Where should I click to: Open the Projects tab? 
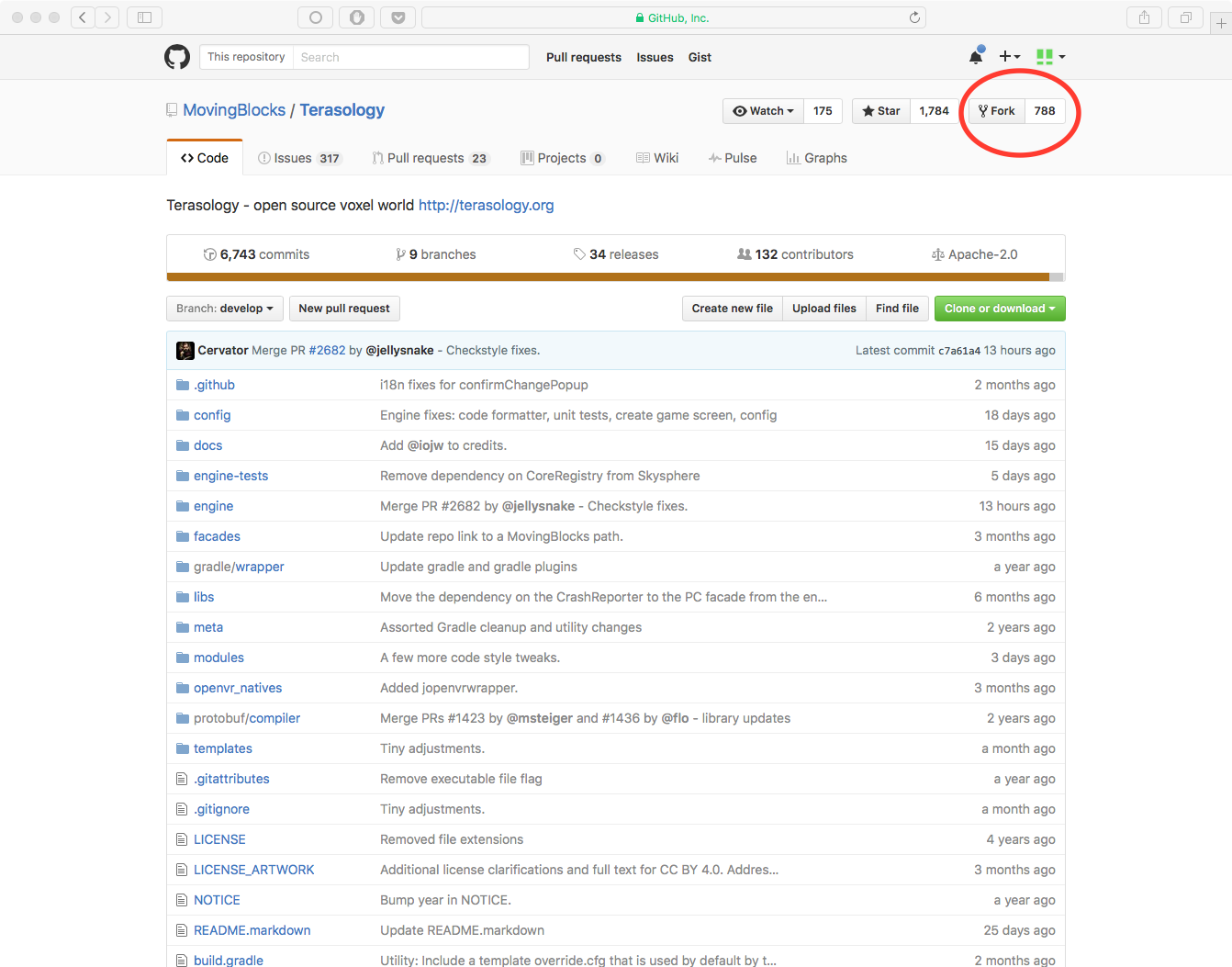click(562, 158)
